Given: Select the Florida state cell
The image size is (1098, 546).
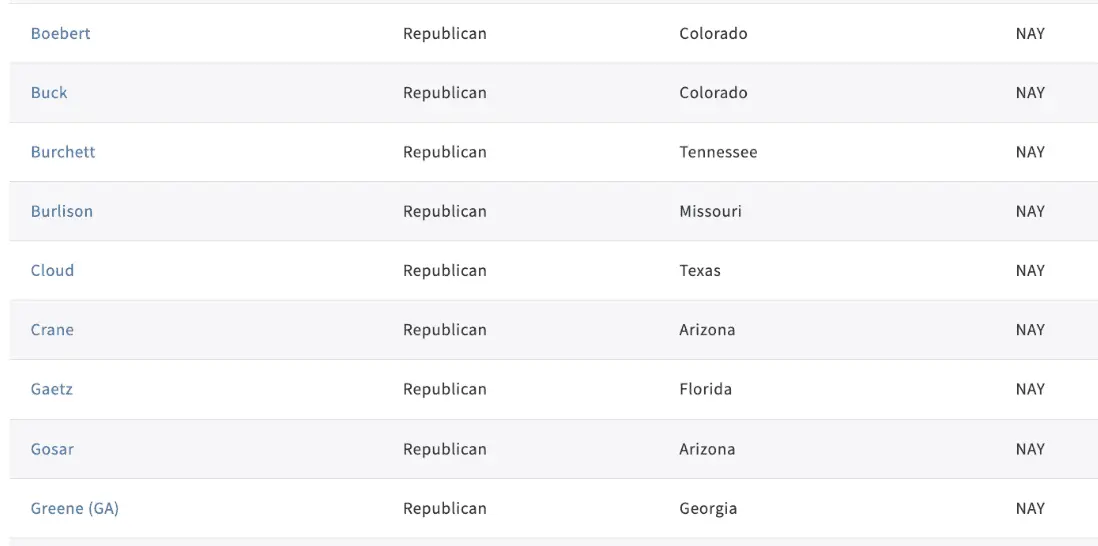Looking at the screenshot, I should 705,389.
